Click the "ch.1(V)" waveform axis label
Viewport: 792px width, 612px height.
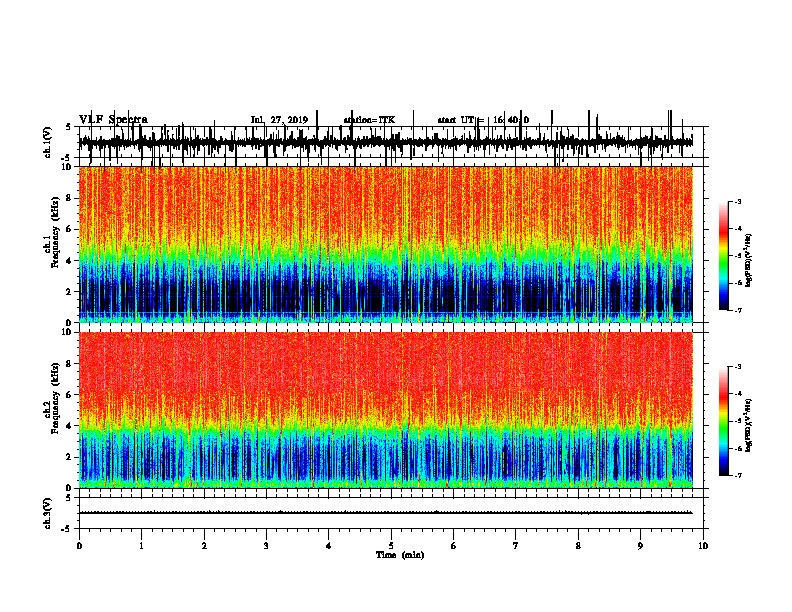pos(47,142)
